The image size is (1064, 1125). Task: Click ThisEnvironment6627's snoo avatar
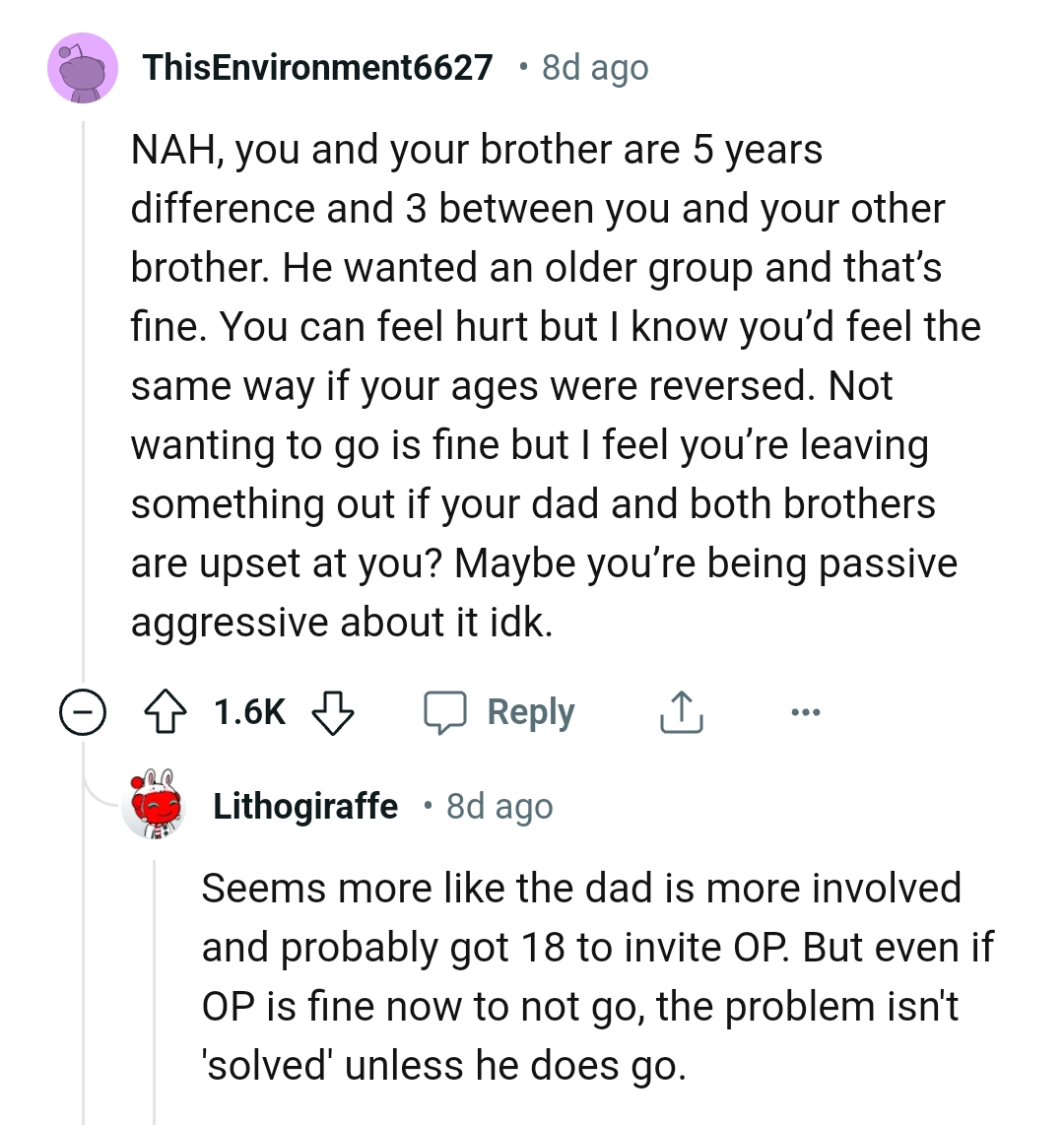coord(83,67)
